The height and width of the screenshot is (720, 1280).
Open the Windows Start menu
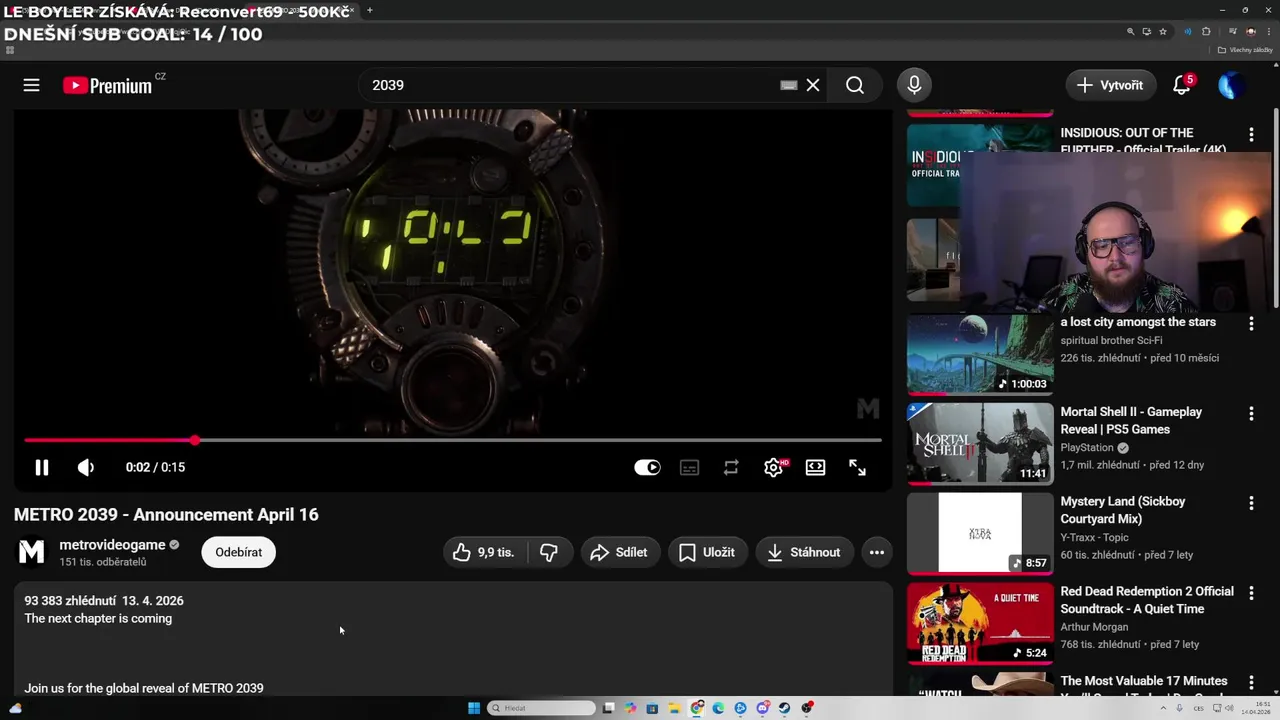click(474, 708)
